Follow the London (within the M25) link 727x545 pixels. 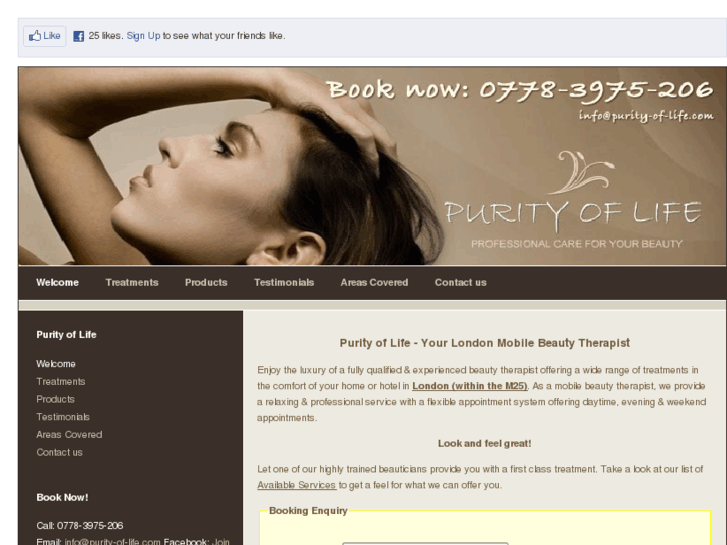[470, 386]
